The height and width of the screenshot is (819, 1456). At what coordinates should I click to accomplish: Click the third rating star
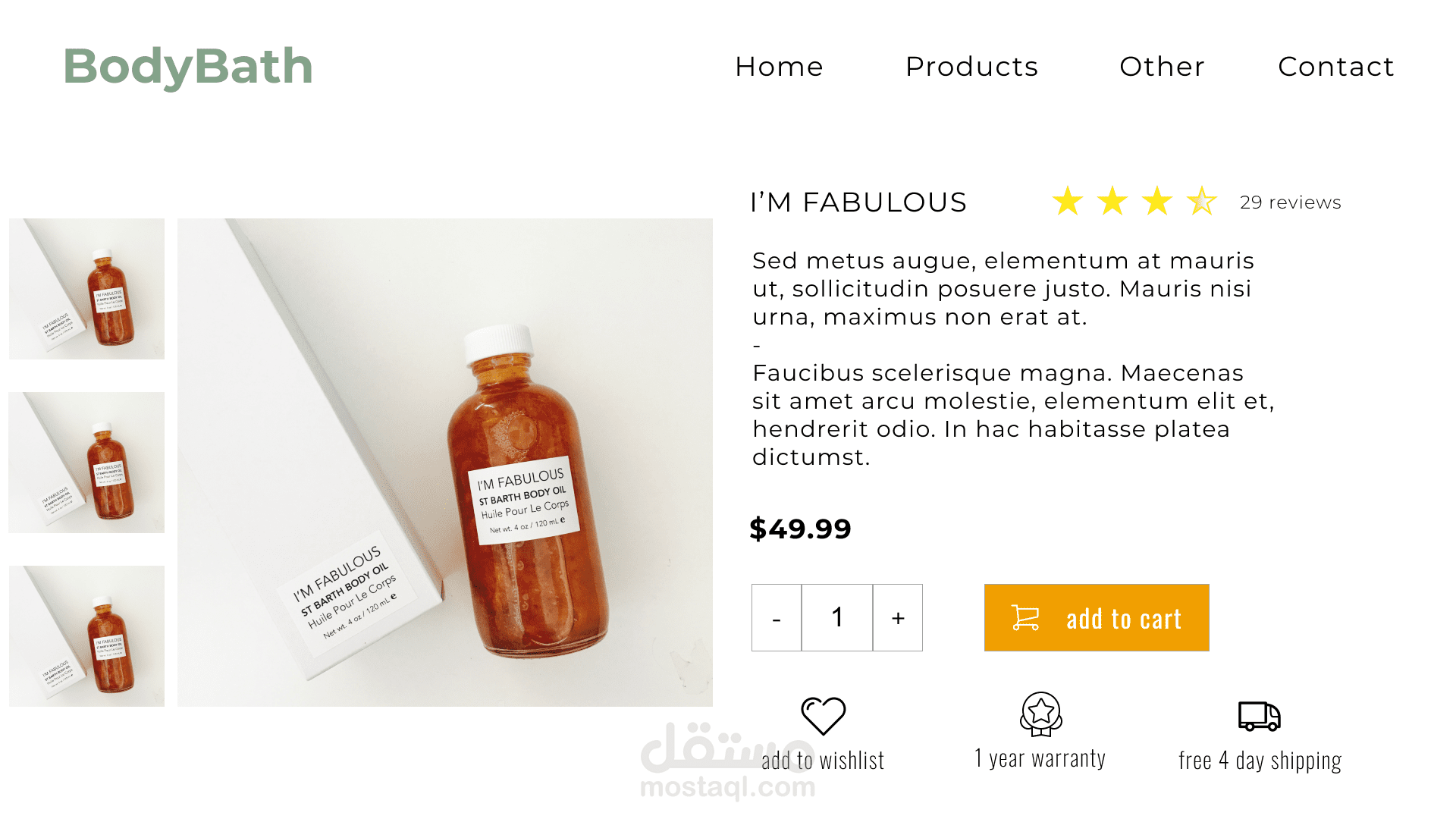(1157, 201)
